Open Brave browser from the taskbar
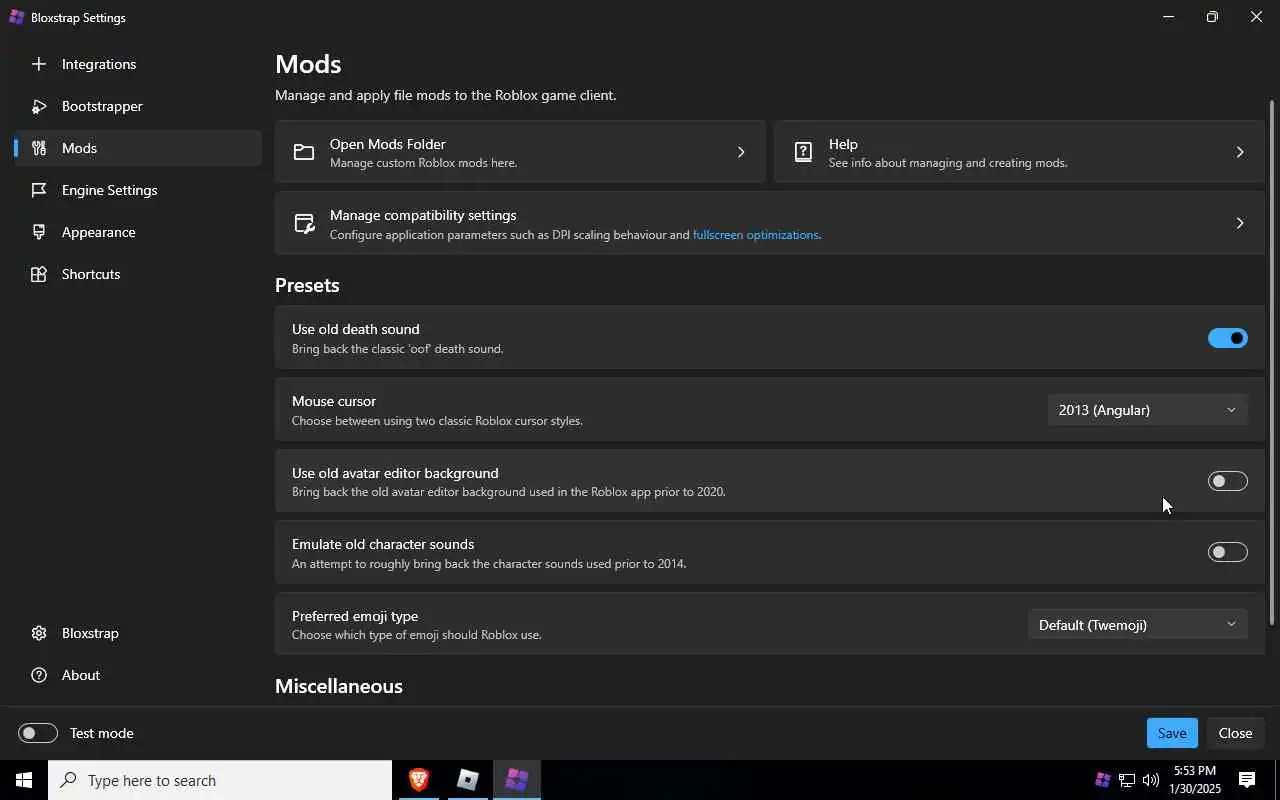 419,780
